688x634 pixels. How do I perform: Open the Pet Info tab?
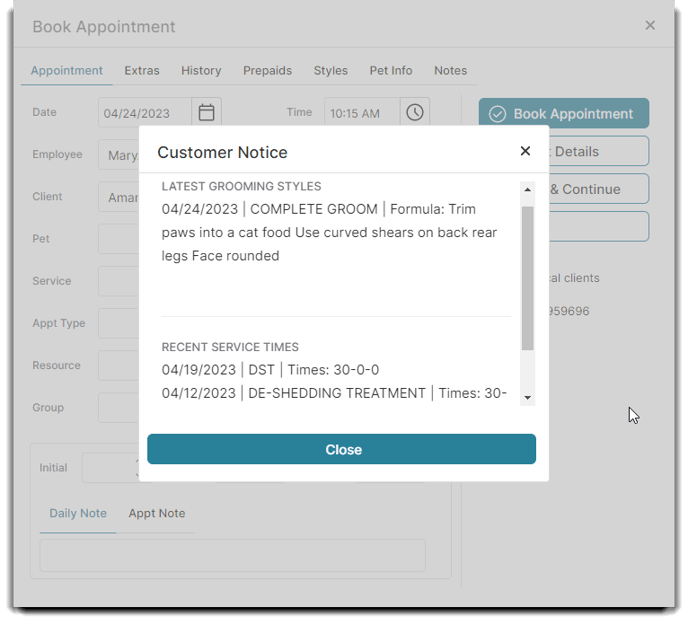pyautogui.click(x=391, y=71)
